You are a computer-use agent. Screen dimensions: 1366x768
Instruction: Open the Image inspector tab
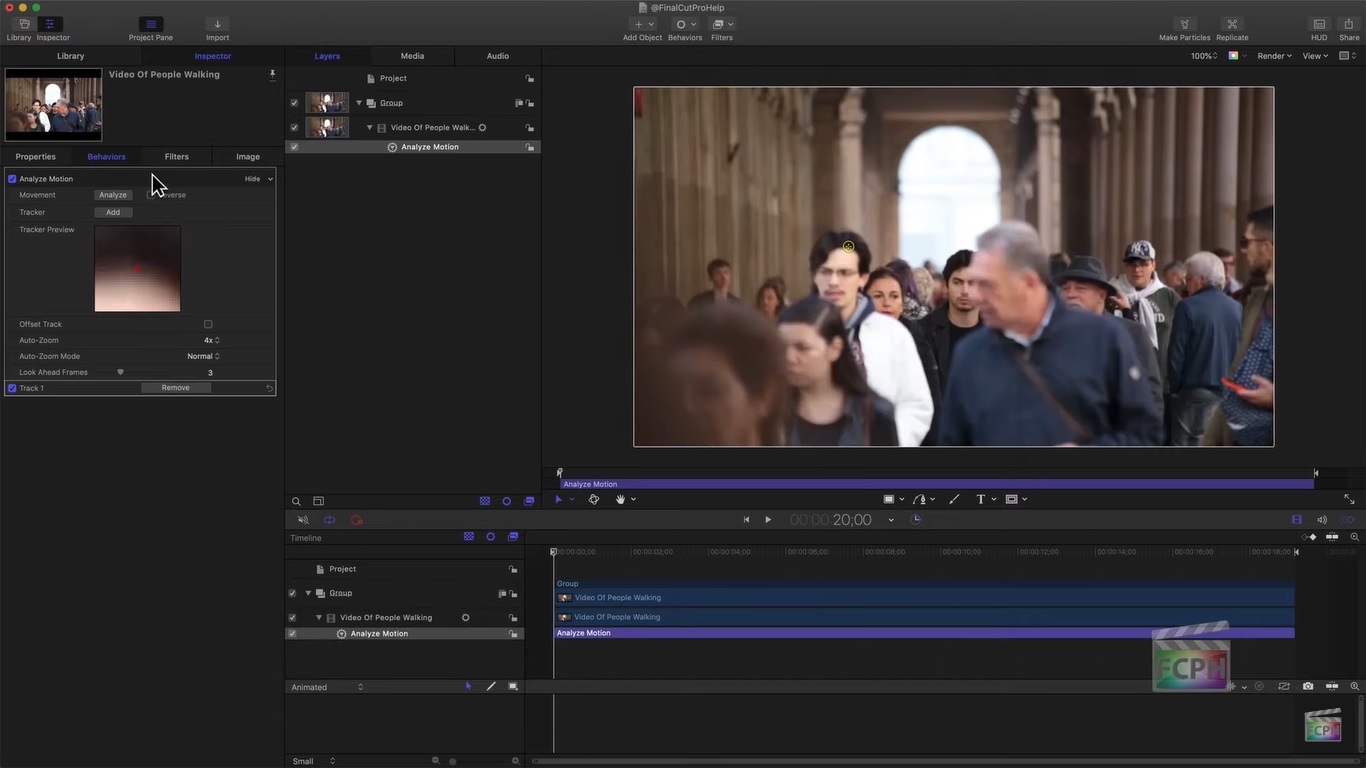tap(248, 157)
